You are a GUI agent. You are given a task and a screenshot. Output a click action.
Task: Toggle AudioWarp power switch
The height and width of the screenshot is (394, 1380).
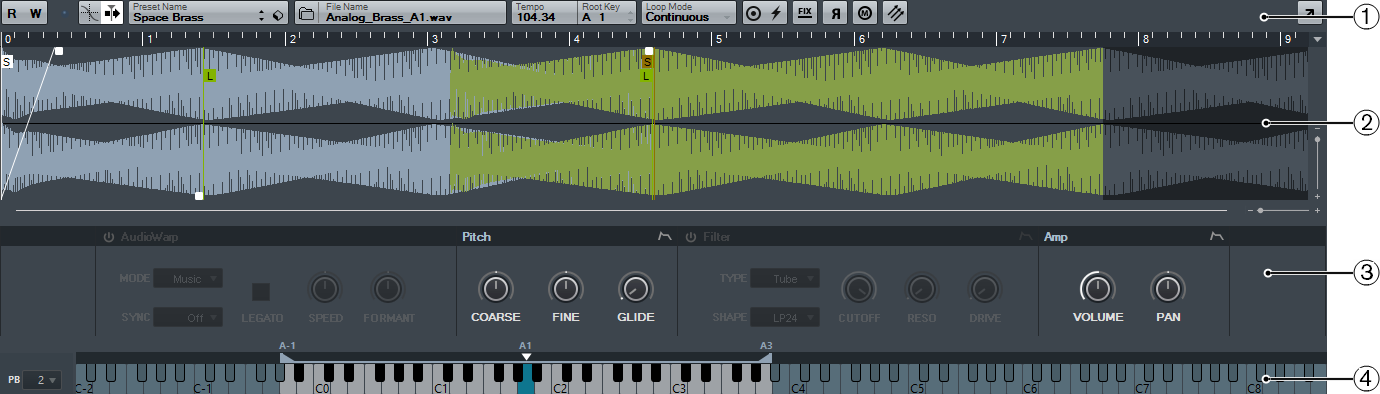tap(108, 238)
